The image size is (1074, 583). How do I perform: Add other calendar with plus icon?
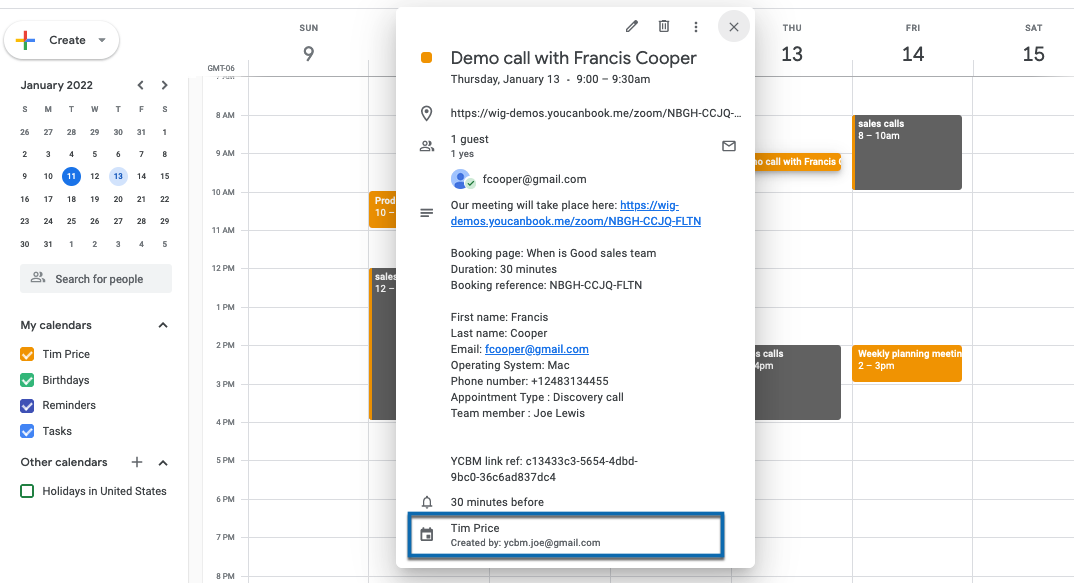(x=137, y=462)
